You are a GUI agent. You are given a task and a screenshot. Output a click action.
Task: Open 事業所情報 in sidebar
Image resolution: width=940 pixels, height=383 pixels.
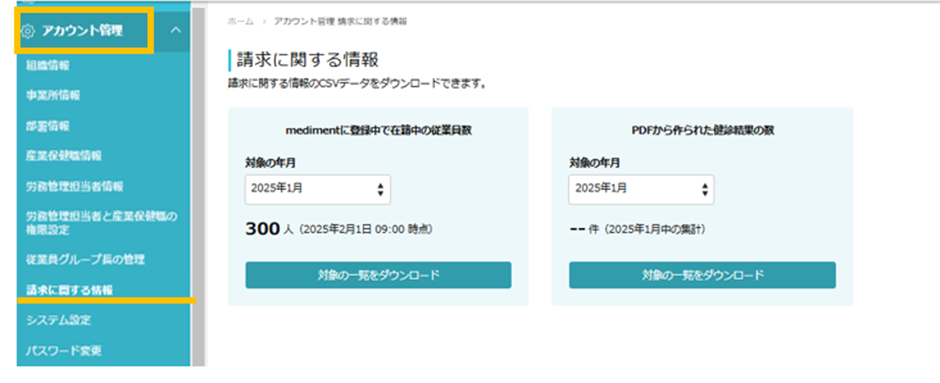[x=53, y=96]
